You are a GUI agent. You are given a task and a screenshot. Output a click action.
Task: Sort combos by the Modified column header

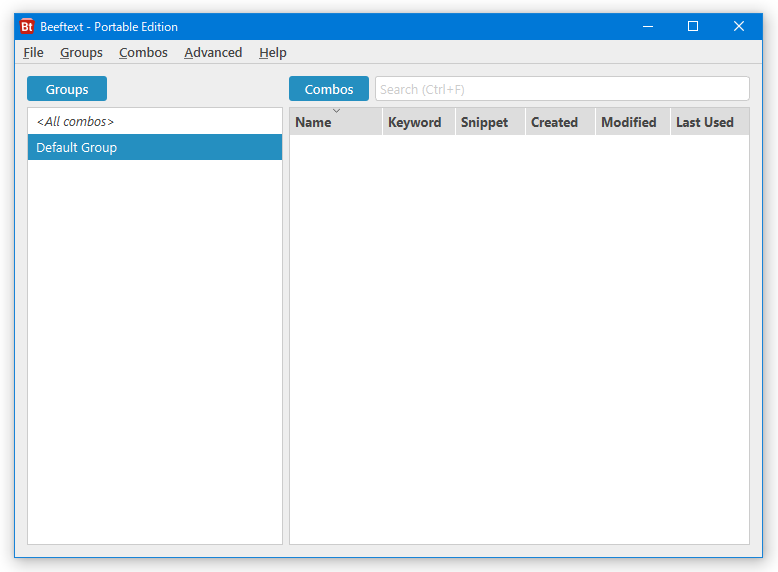(x=633, y=122)
